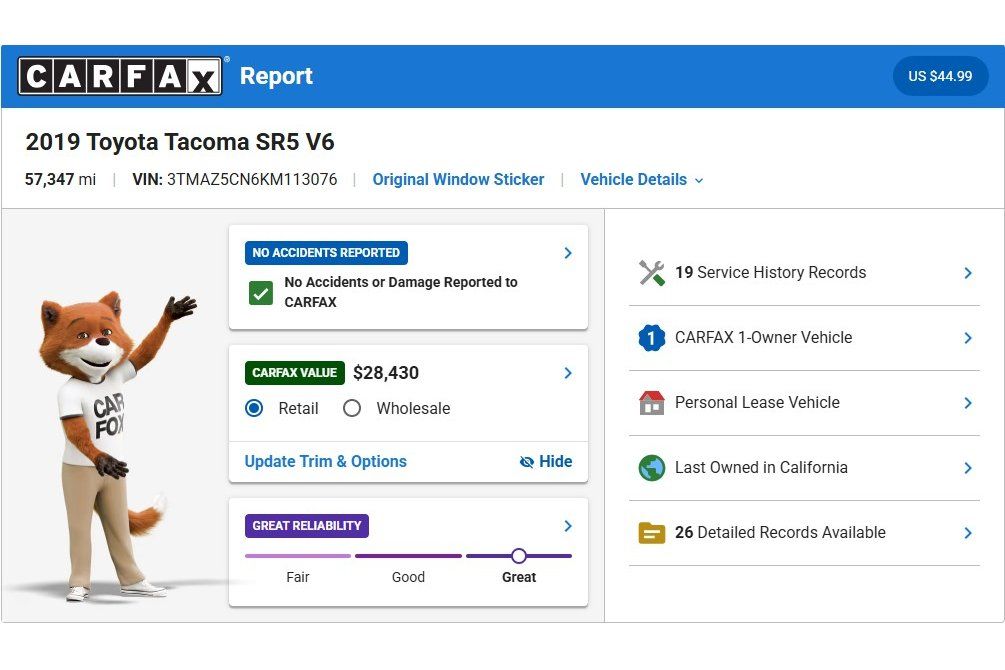The image size is (1005, 670).
Task: Click the yellow folder Detailed Records icon
Action: point(652,533)
